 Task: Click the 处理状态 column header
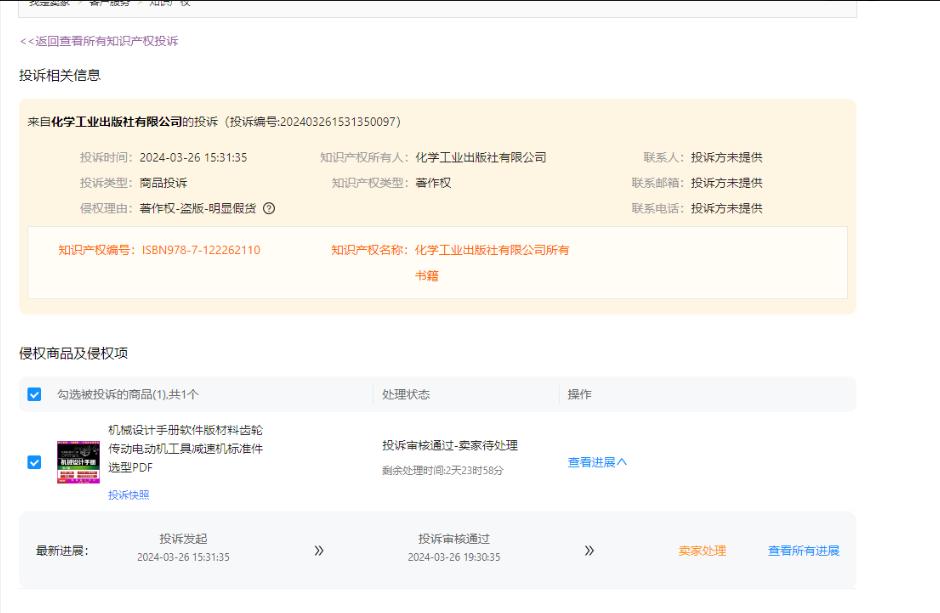coord(406,395)
